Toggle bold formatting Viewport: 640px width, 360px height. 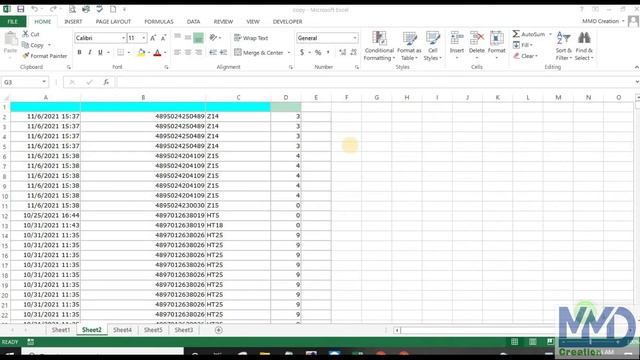[79, 52]
